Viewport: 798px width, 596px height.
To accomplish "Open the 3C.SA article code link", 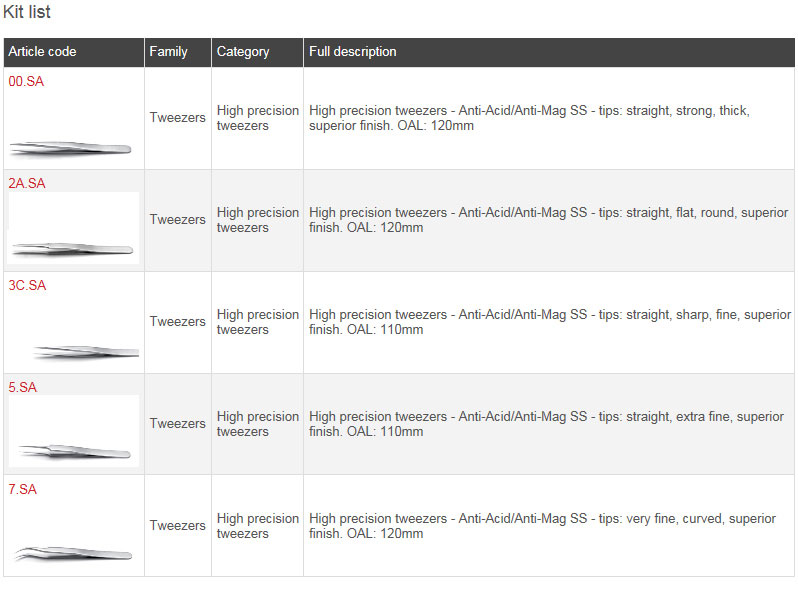I will [x=27, y=285].
